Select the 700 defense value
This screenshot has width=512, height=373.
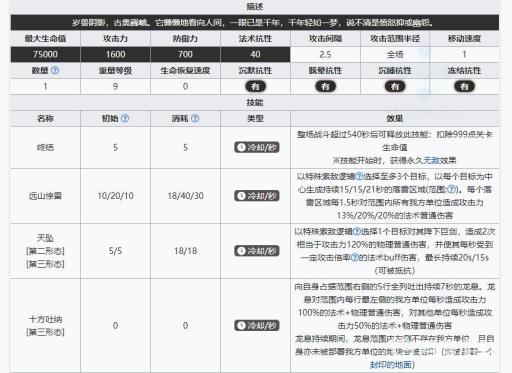185,54
